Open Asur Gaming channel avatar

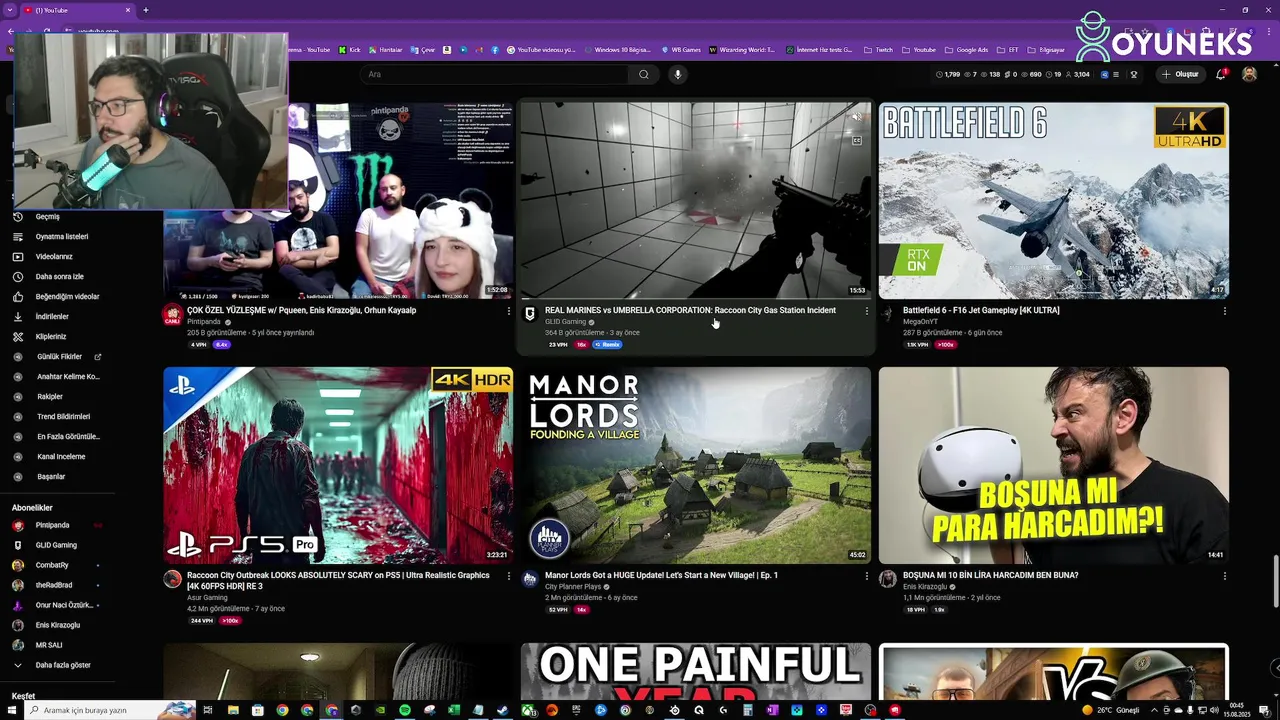tap(173, 579)
